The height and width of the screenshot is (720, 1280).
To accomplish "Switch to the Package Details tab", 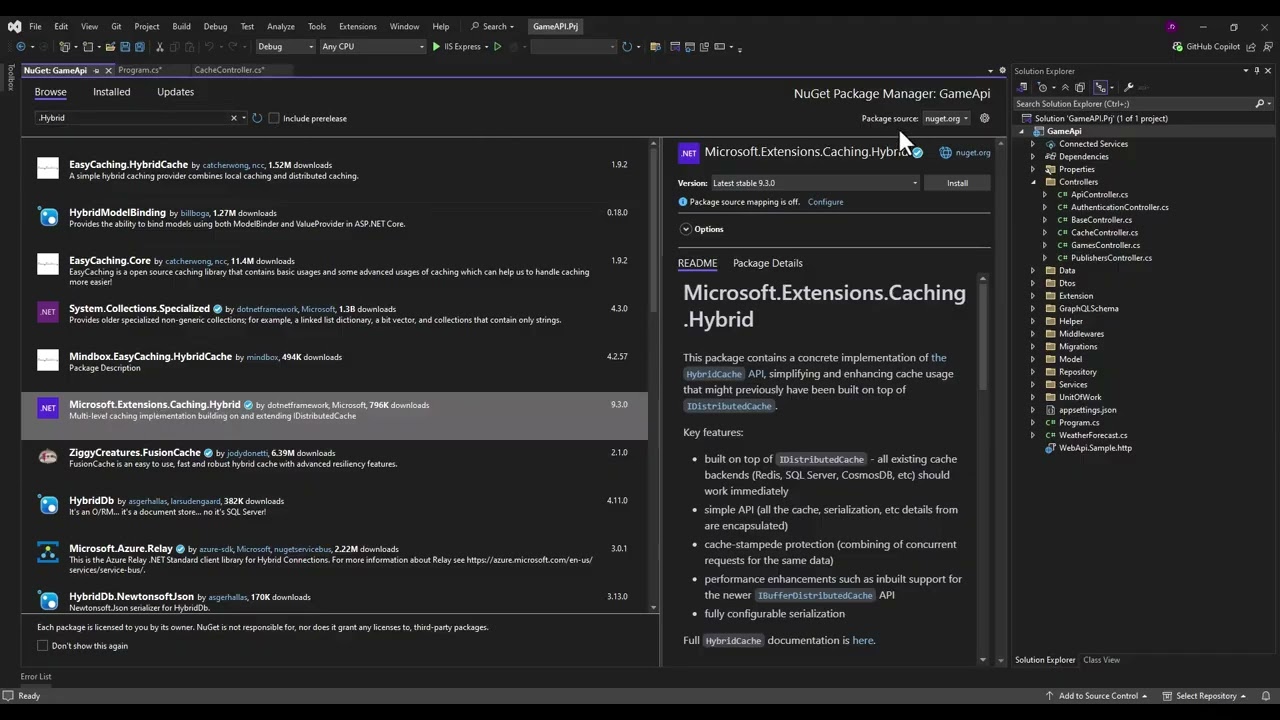I will point(768,263).
